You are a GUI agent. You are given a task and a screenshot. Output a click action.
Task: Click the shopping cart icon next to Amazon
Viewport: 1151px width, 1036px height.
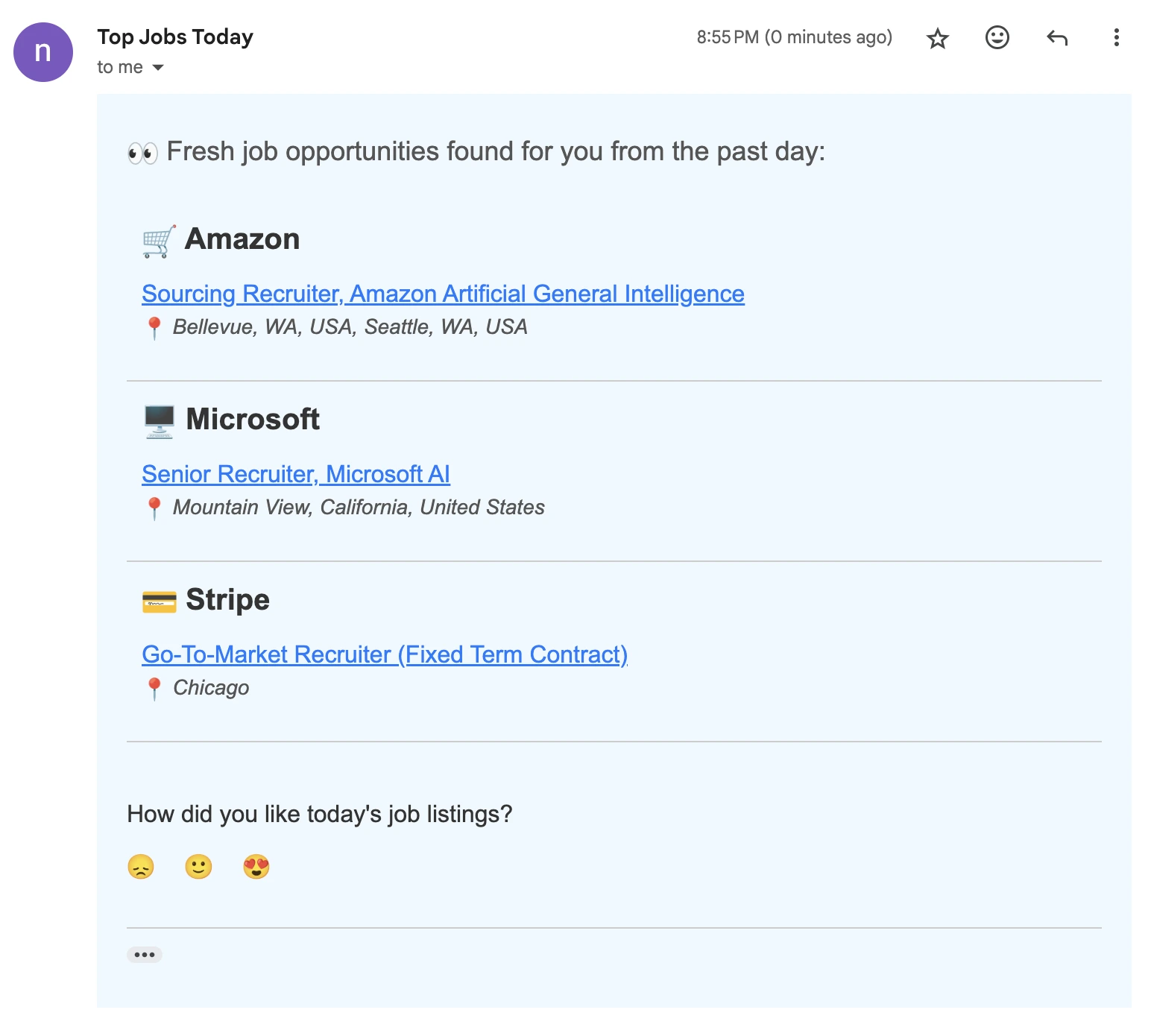157,240
